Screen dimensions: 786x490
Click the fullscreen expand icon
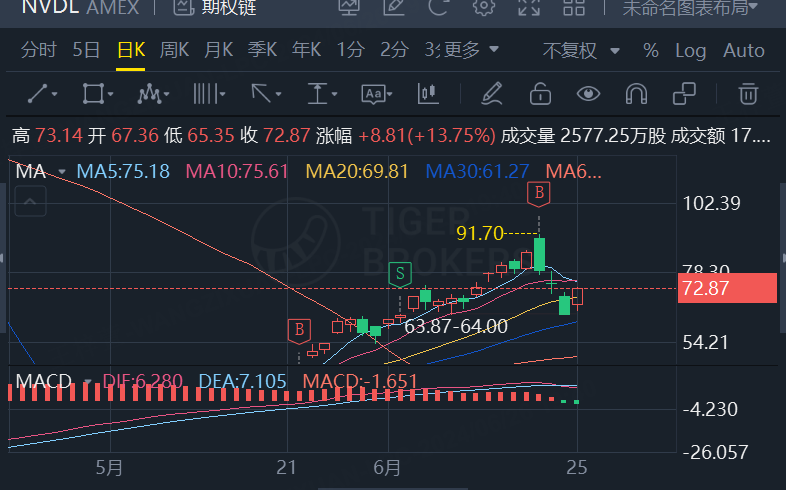coord(529,7)
